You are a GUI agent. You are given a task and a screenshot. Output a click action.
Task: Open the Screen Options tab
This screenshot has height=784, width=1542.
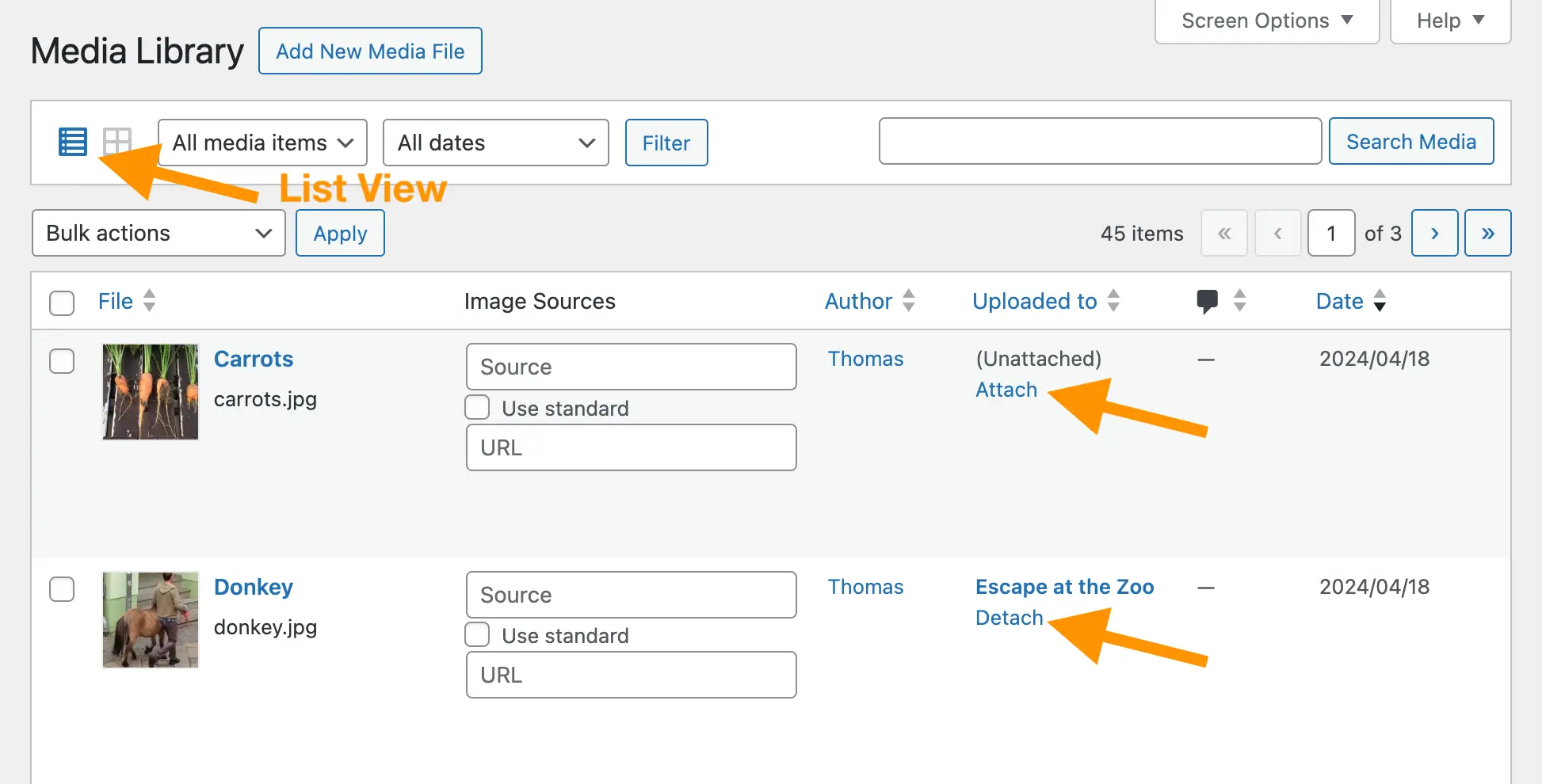click(1266, 21)
